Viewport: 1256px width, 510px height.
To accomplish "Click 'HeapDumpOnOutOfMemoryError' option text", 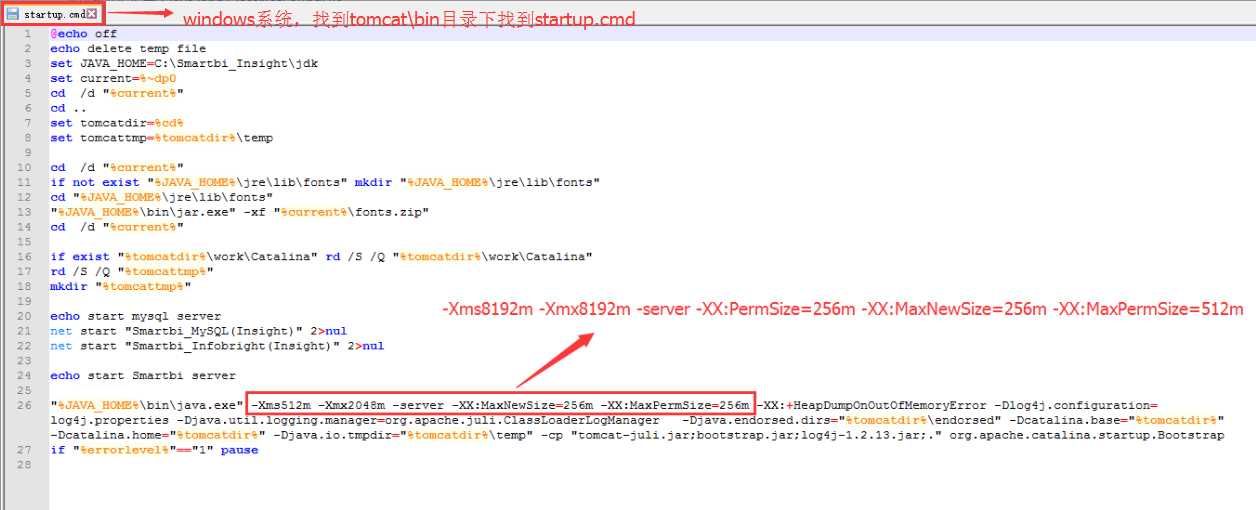I will 890,405.
